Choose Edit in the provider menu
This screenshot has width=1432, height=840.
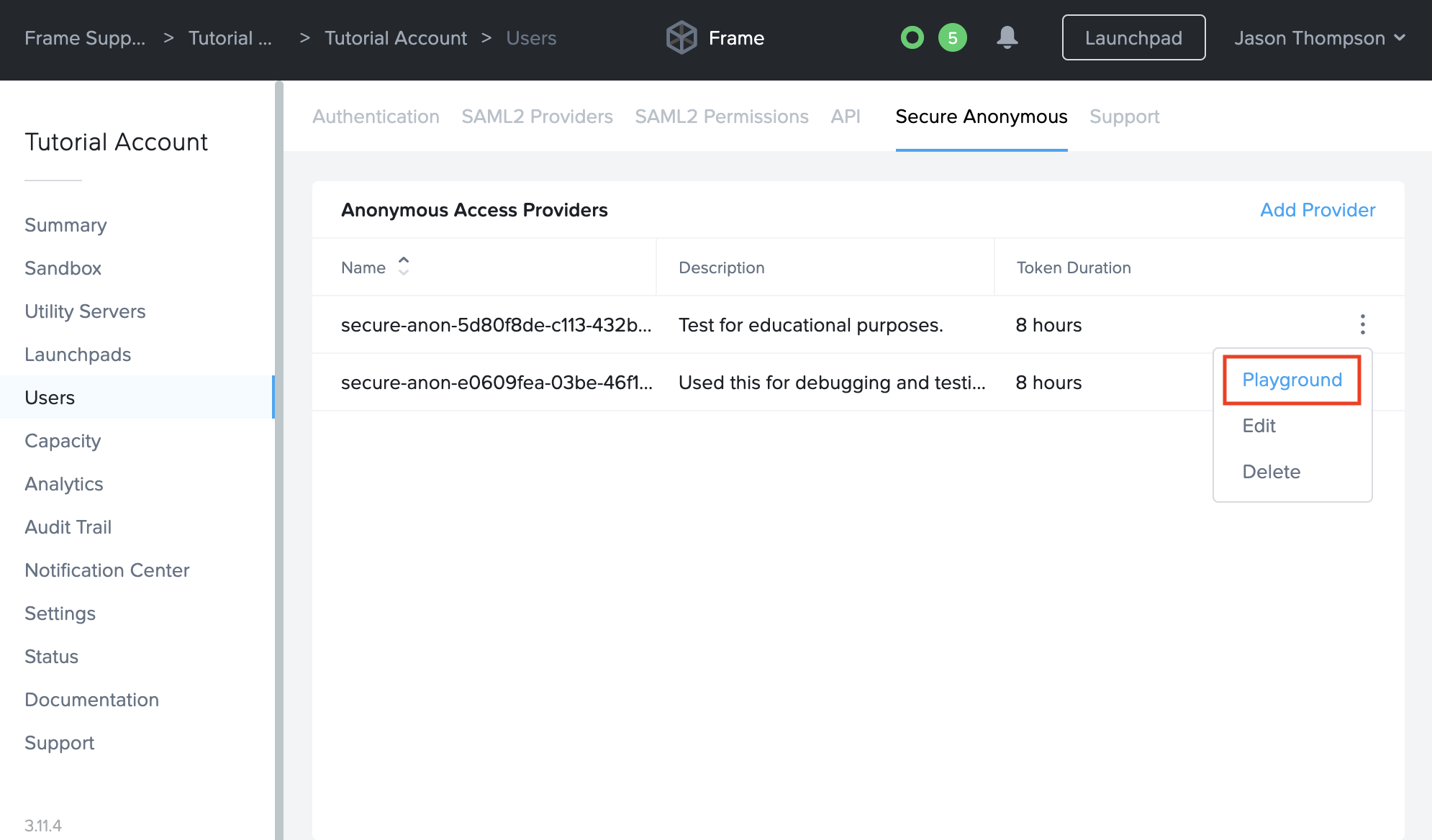1259,426
